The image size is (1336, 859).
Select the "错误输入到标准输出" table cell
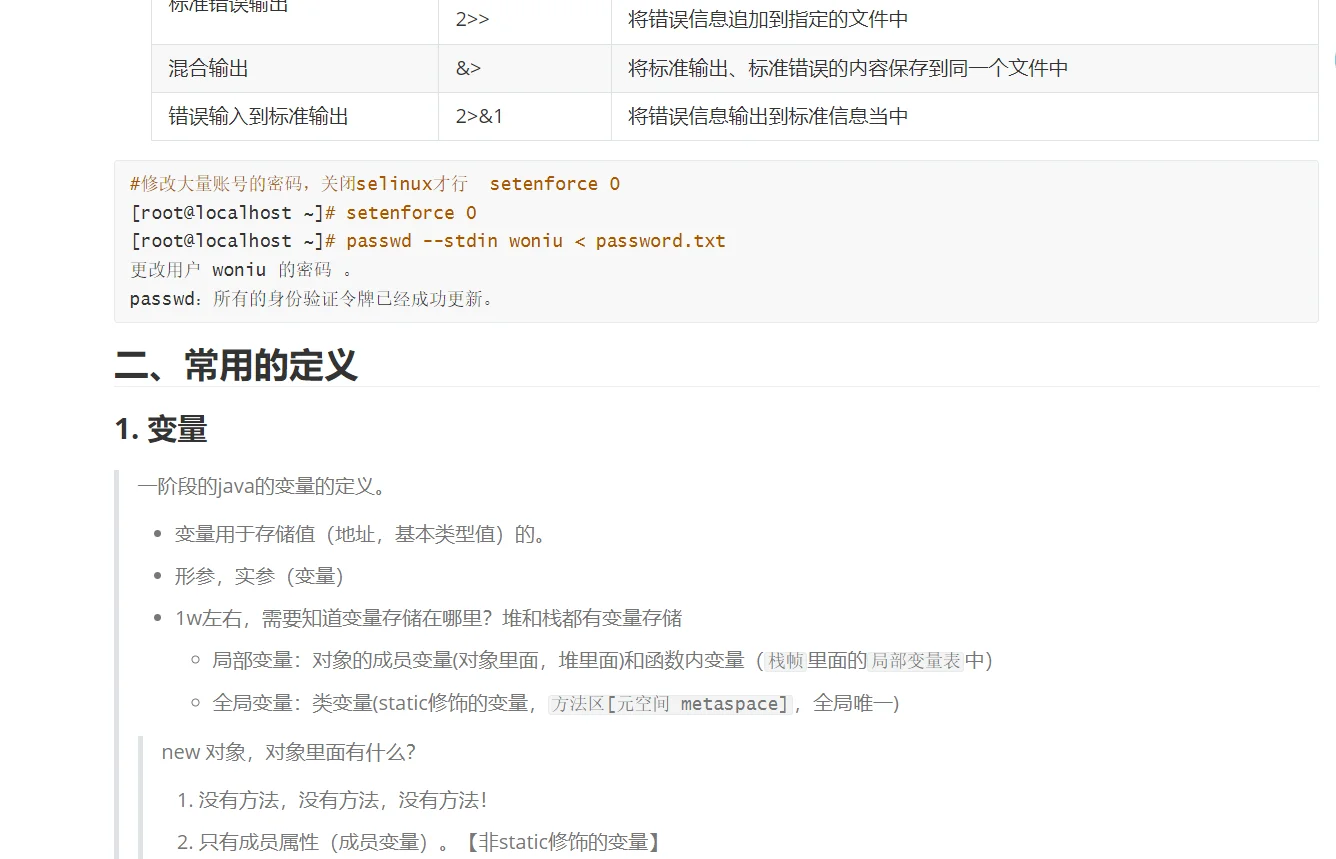(295, 116)
